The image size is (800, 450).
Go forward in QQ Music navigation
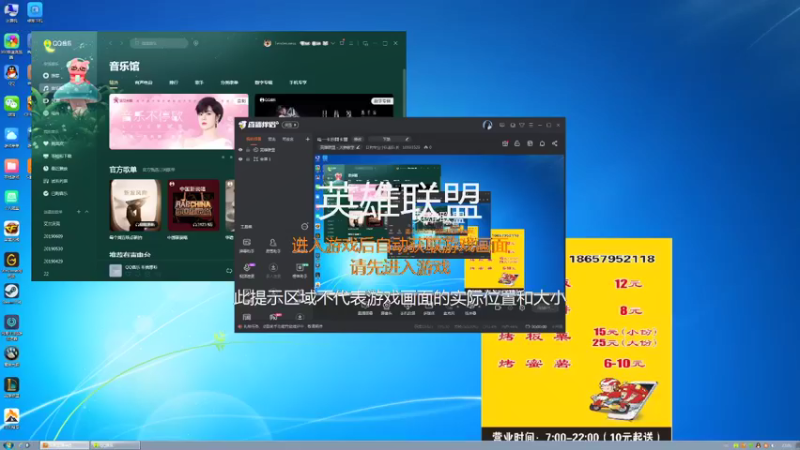(x=121, y=43)
